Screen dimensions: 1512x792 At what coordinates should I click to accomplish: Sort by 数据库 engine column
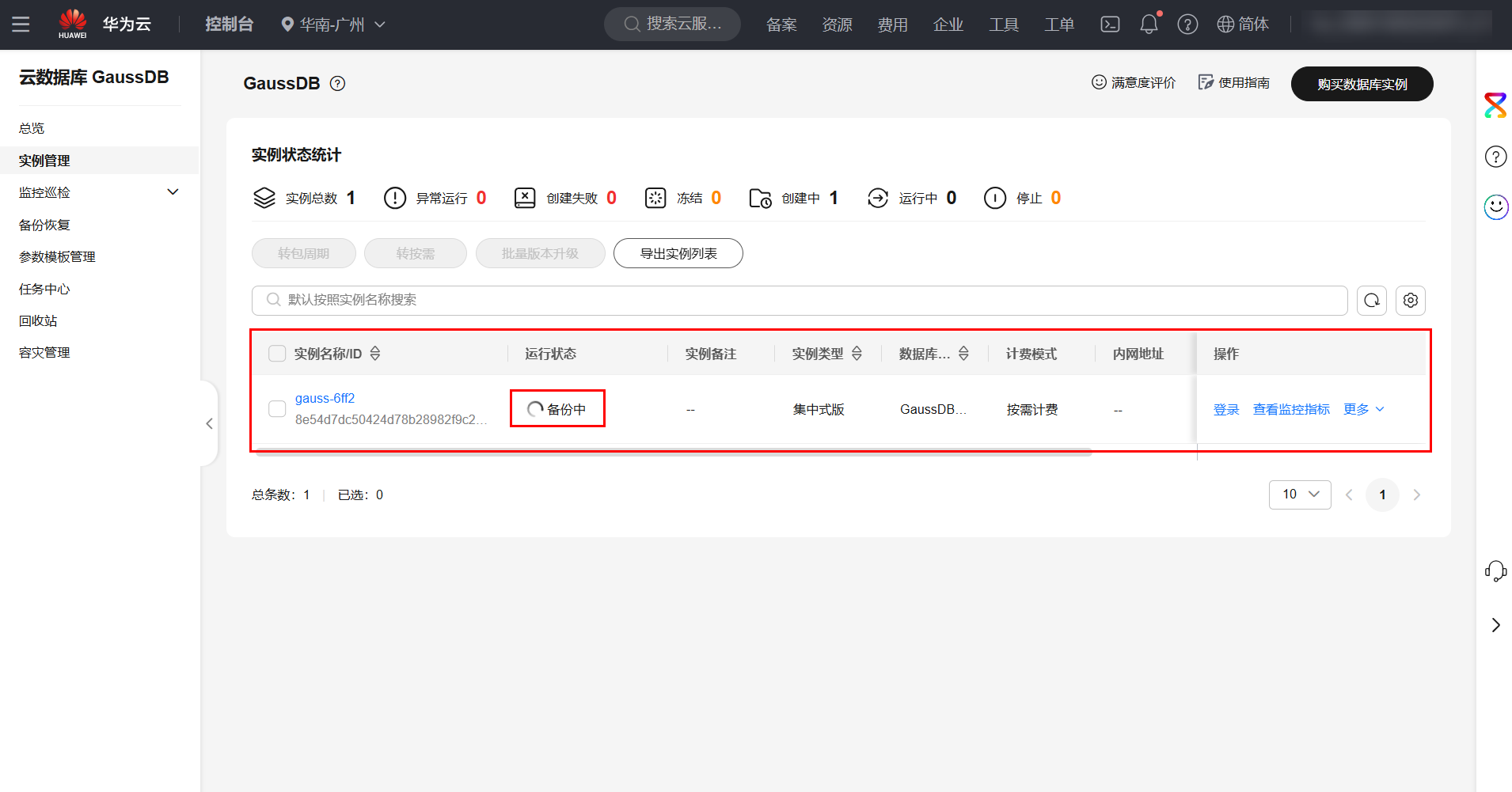(x=963, y=354)
